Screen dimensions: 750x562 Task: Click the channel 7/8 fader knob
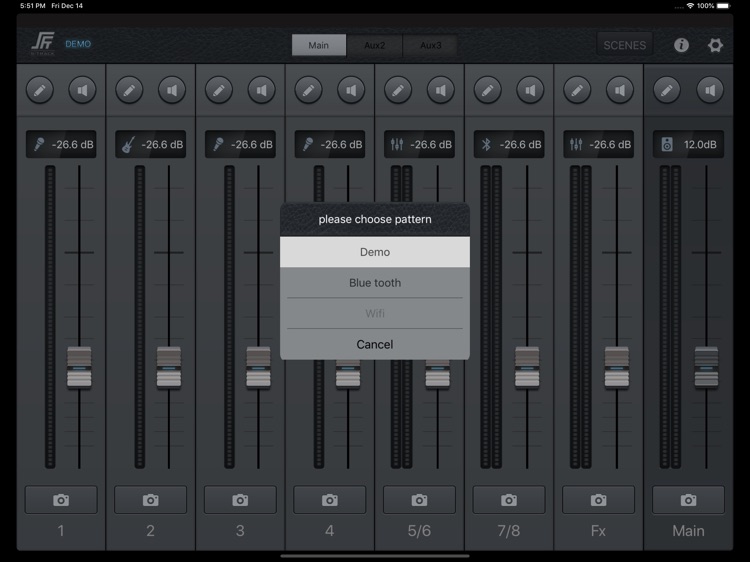[x=527, y=367]
